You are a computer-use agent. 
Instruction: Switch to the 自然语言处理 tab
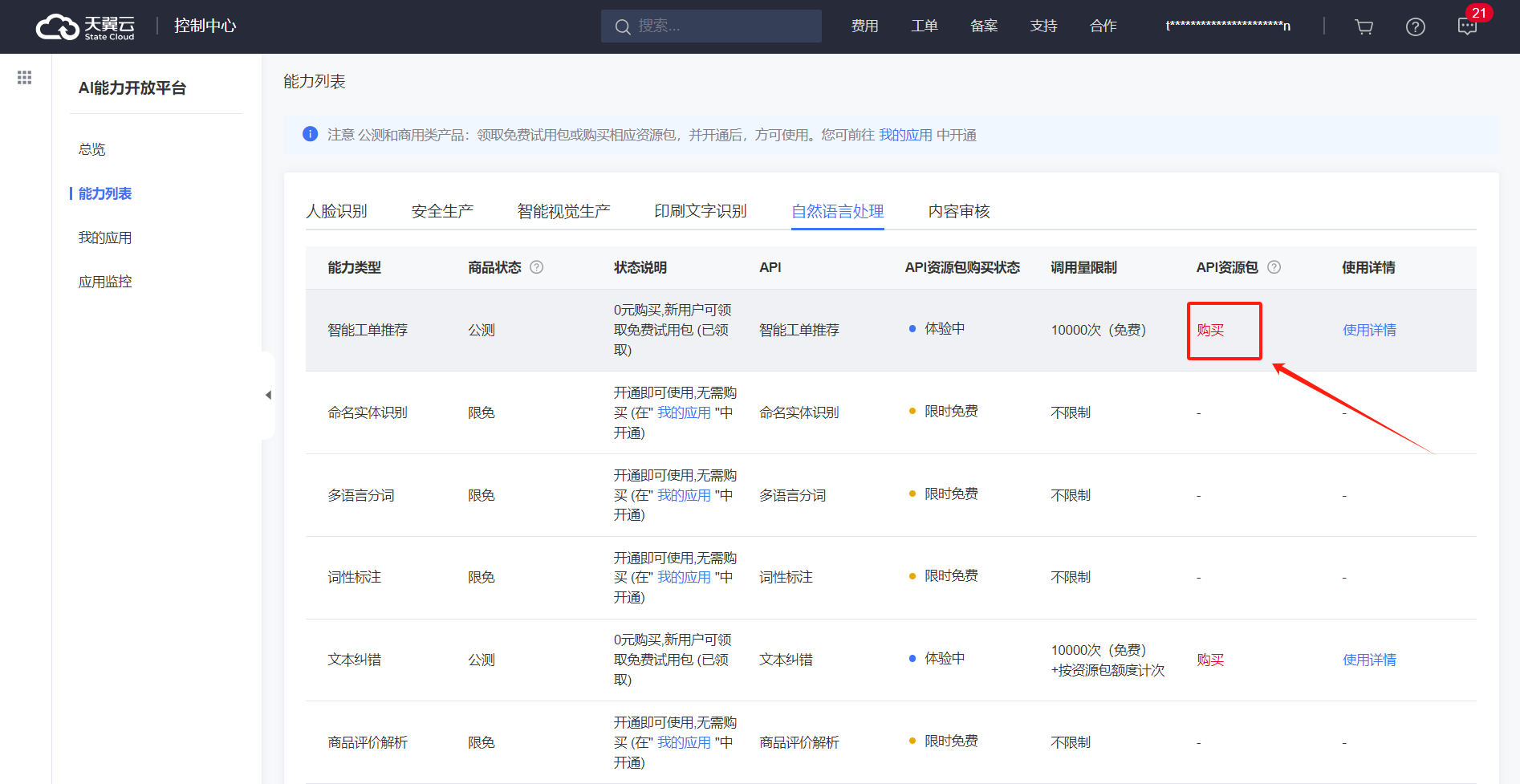click(x=838, y=211)
